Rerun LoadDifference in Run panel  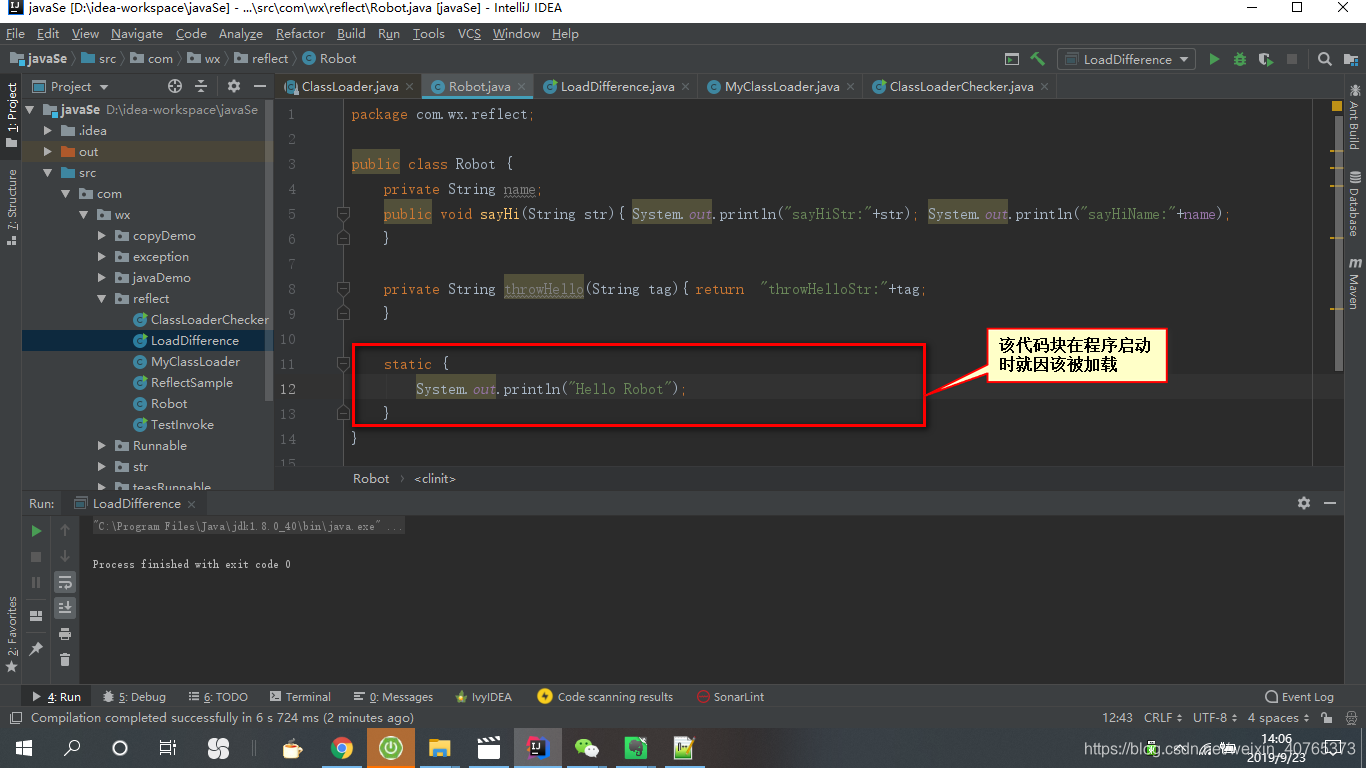36,531
